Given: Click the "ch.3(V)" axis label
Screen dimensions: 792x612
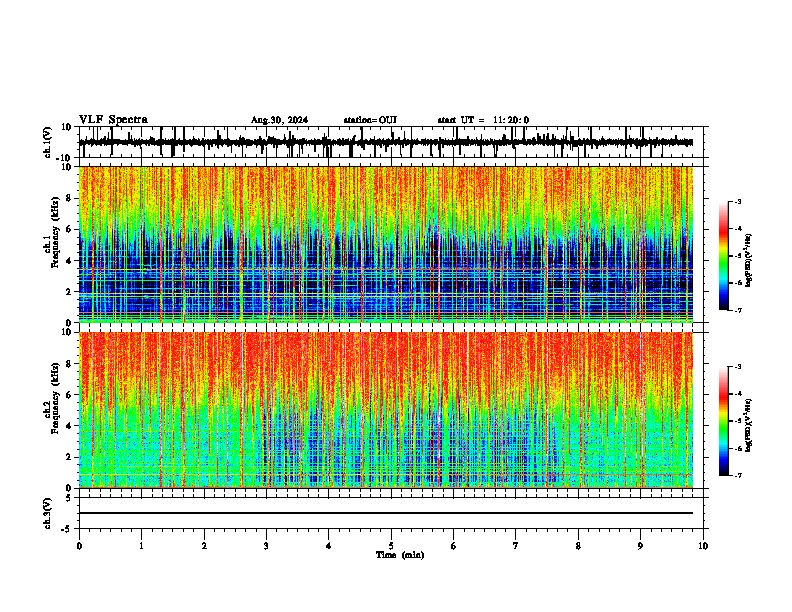Looking at the screenshot, I should click(x=48, y=513).
